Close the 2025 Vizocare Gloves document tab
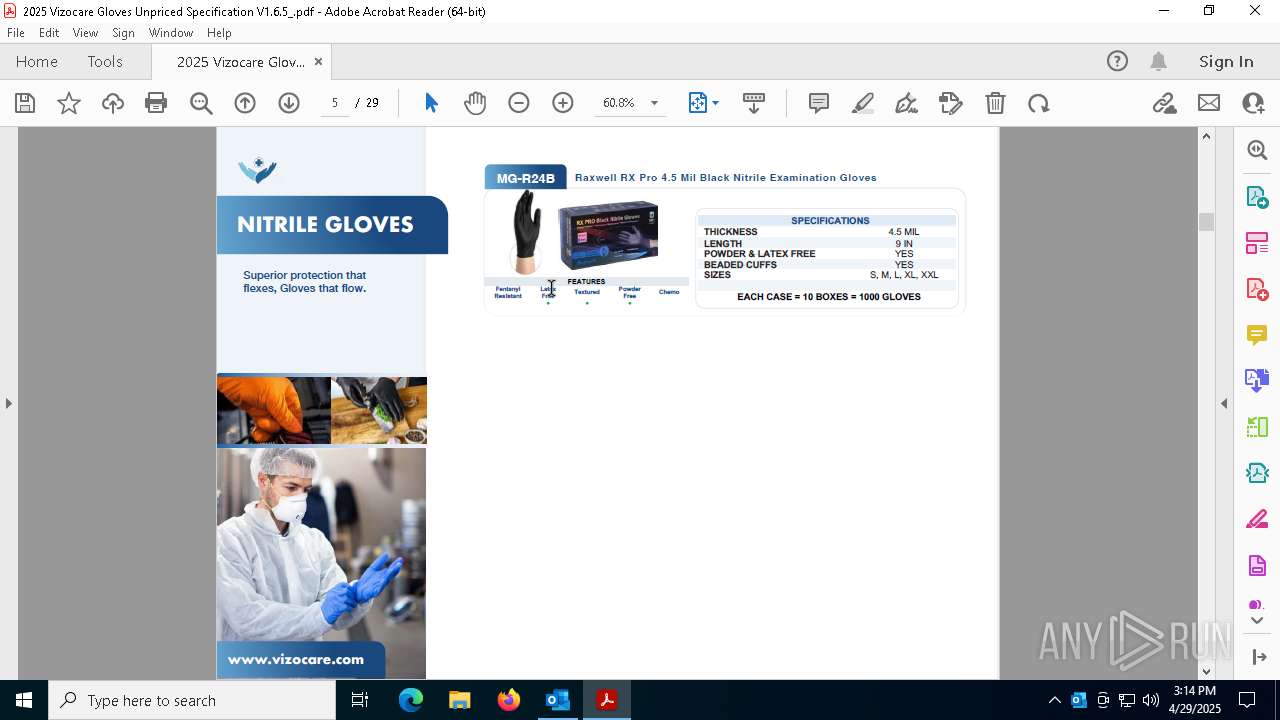This screenshot has width=1280, height=720. [318, 62]
